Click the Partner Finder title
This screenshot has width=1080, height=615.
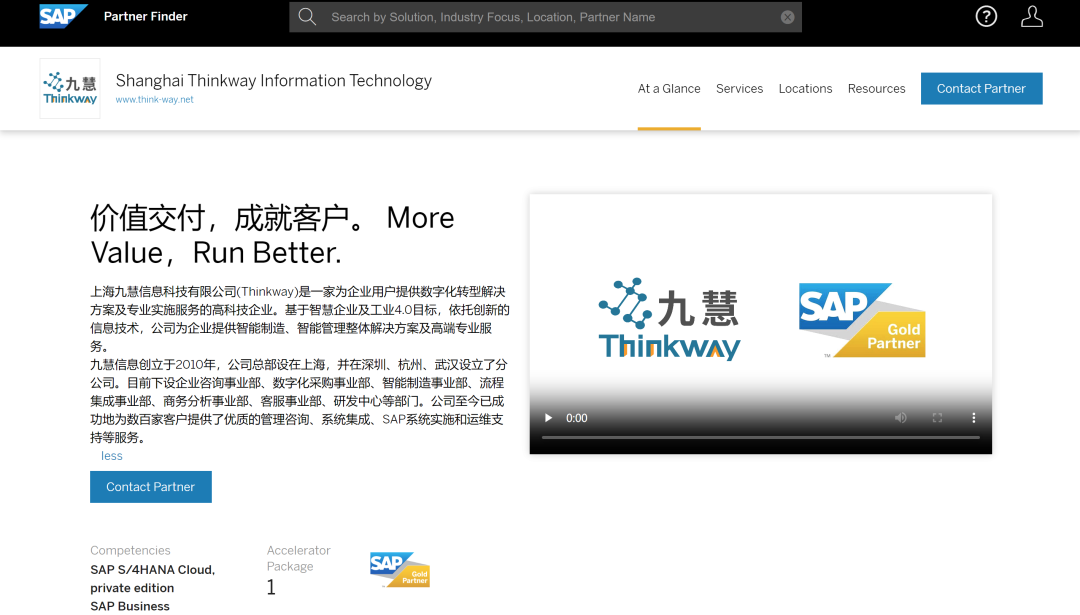(145, 16)
